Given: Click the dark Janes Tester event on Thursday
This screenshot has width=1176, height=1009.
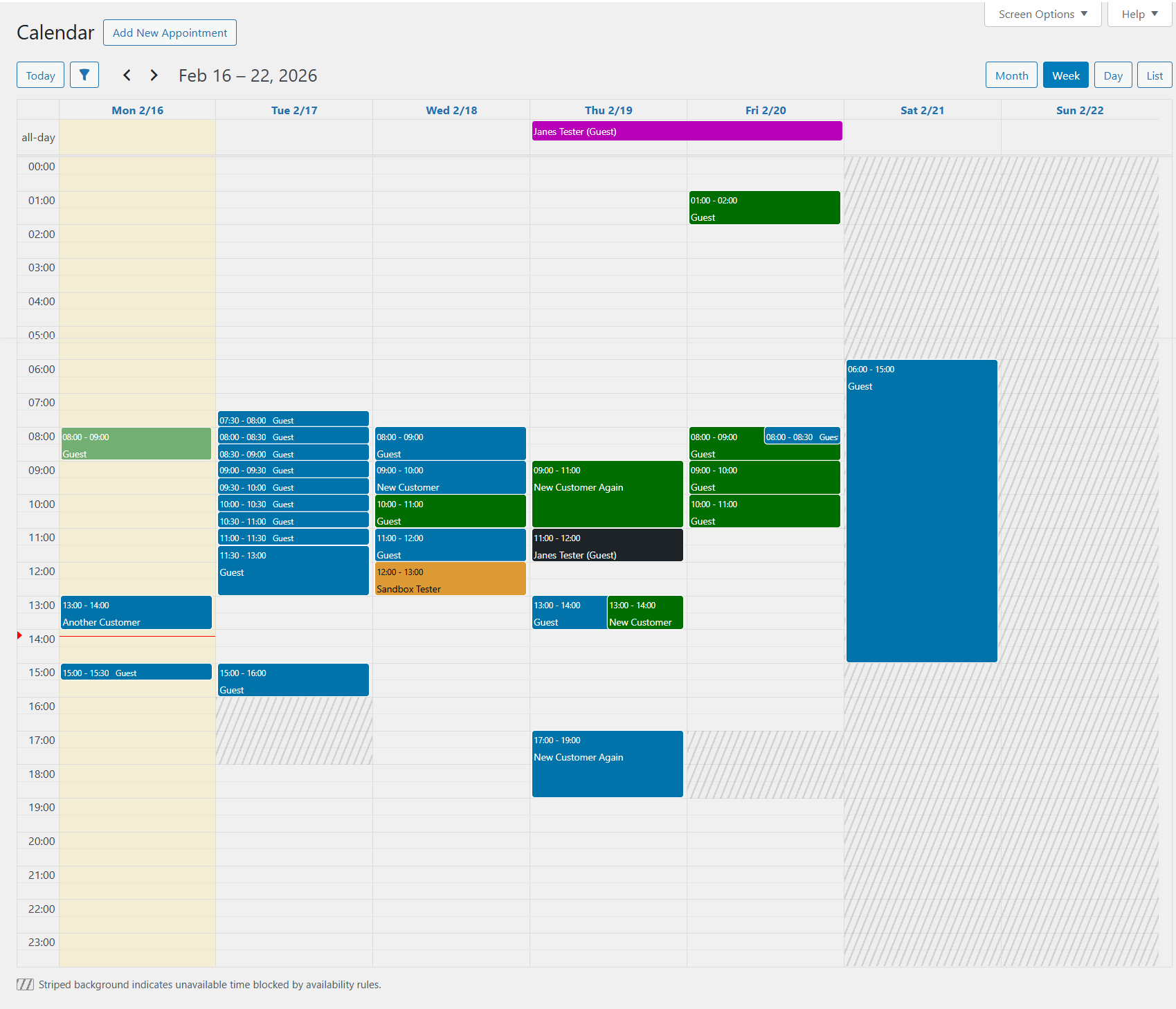Looking at the screenshot, I should click(607, 545).
